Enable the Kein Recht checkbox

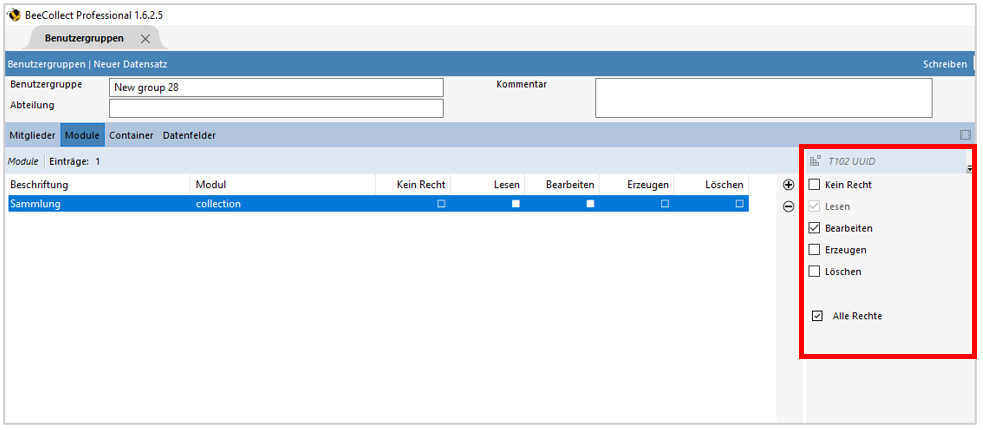815,185
